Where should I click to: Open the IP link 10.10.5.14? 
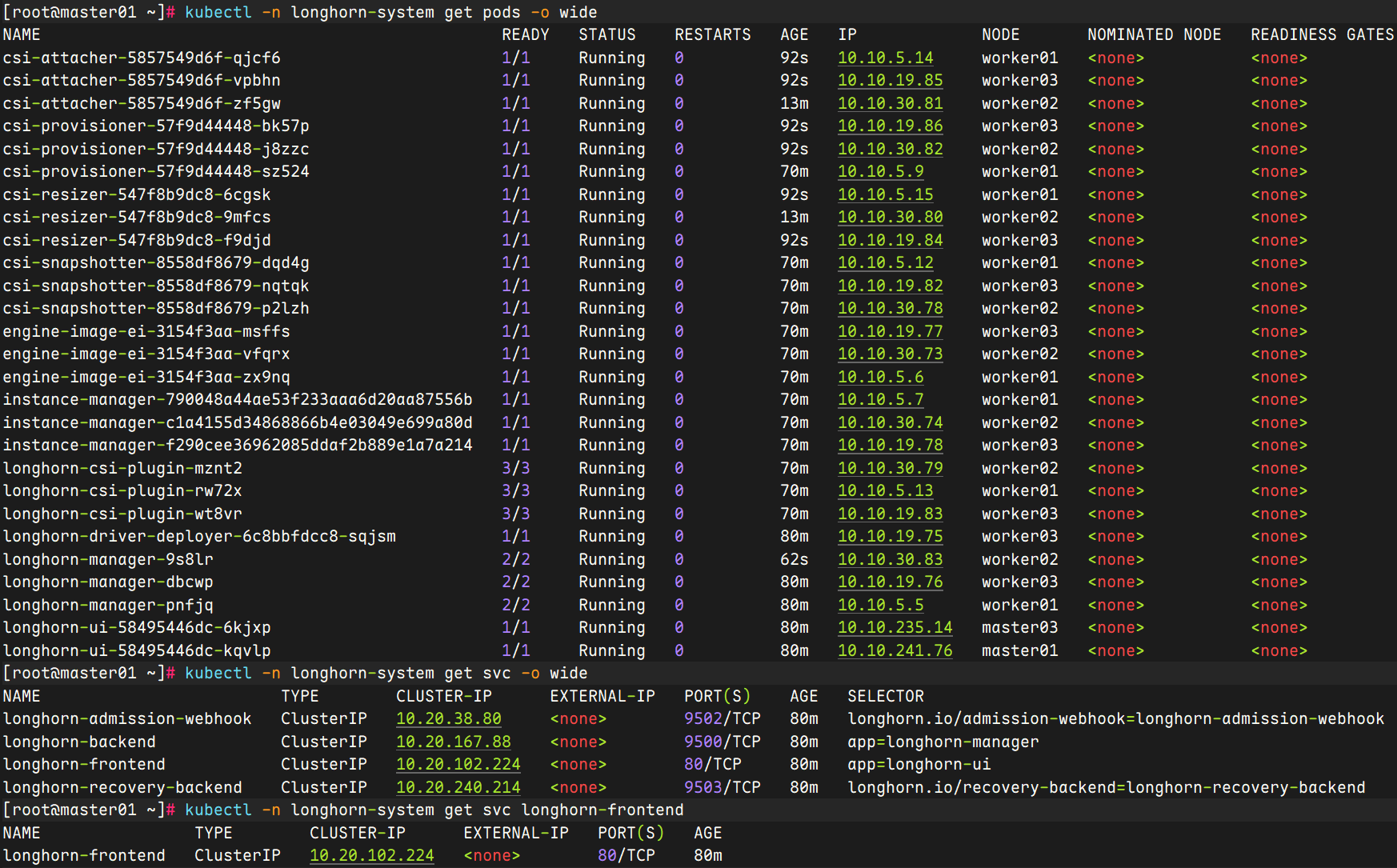[x=885, y=58]
